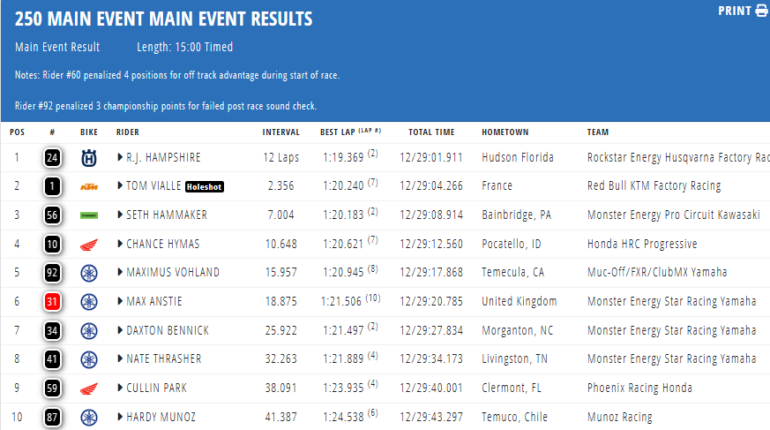Click number 1 plate badge
Viewport: 770px width, 430px height.
(x=52, y=186)
